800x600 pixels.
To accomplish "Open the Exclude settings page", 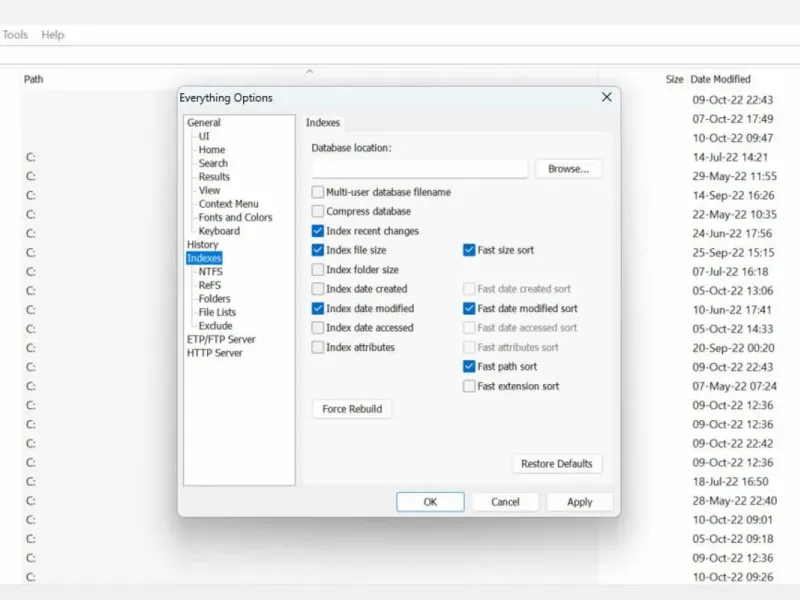I will tap(215, 326).
